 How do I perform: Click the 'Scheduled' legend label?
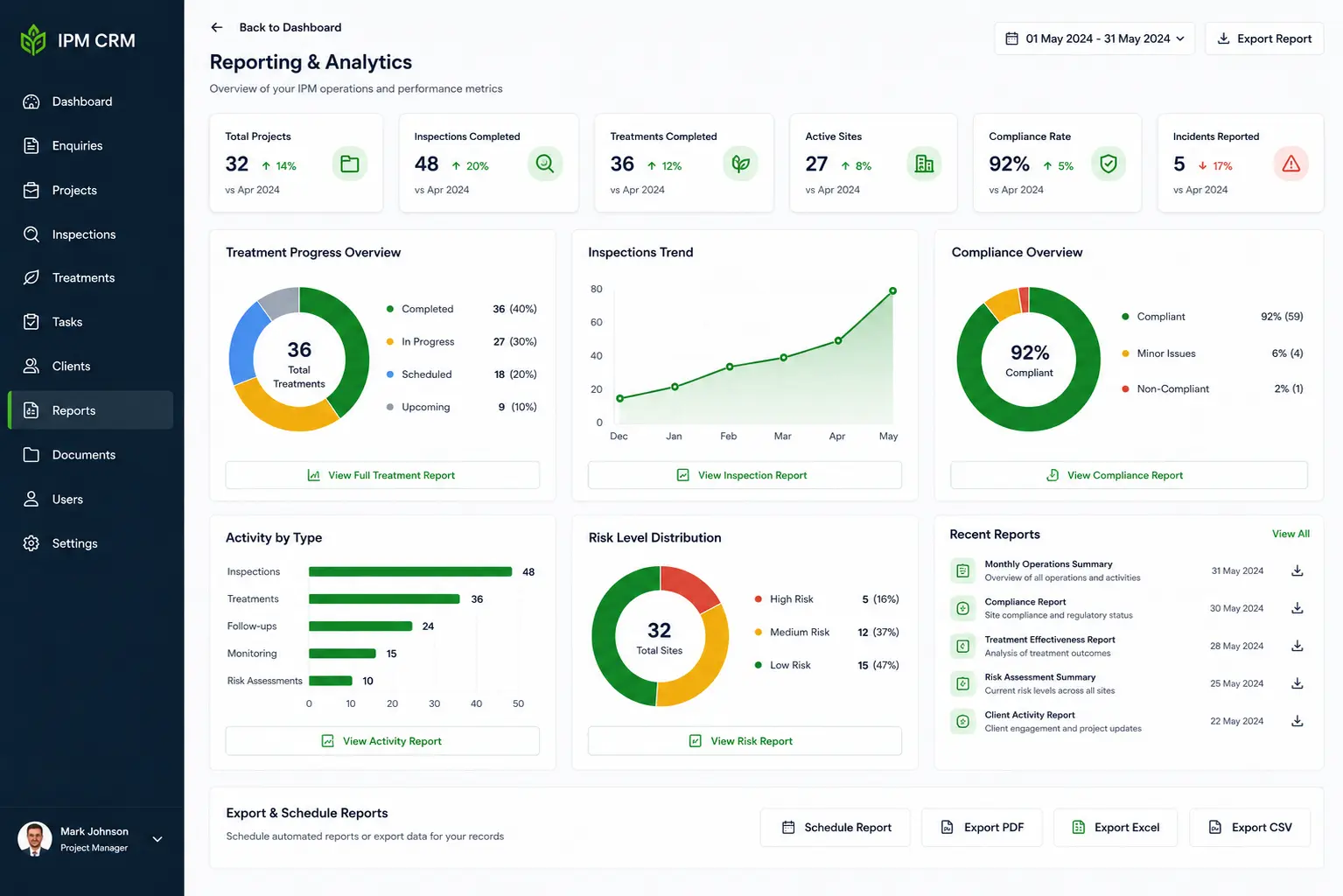coord(427,374)
